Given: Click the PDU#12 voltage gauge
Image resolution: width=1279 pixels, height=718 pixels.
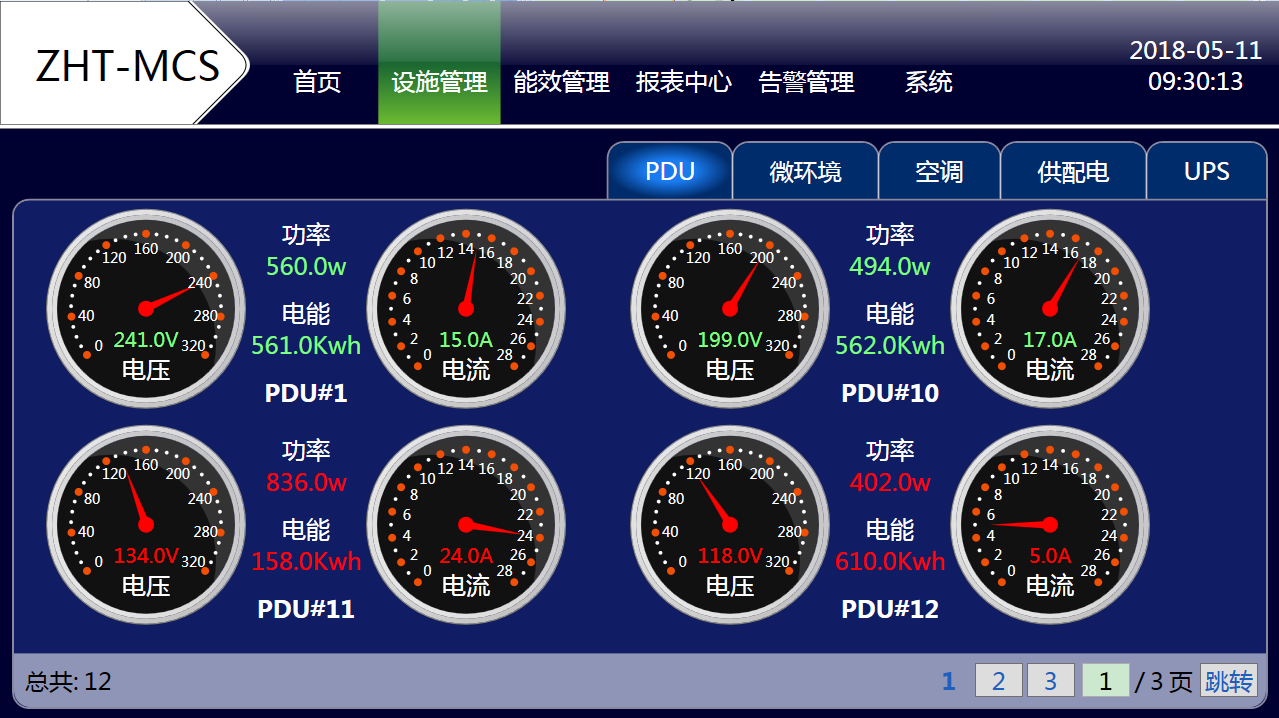Looking at the screenshot, I should (x=730, y=524).
